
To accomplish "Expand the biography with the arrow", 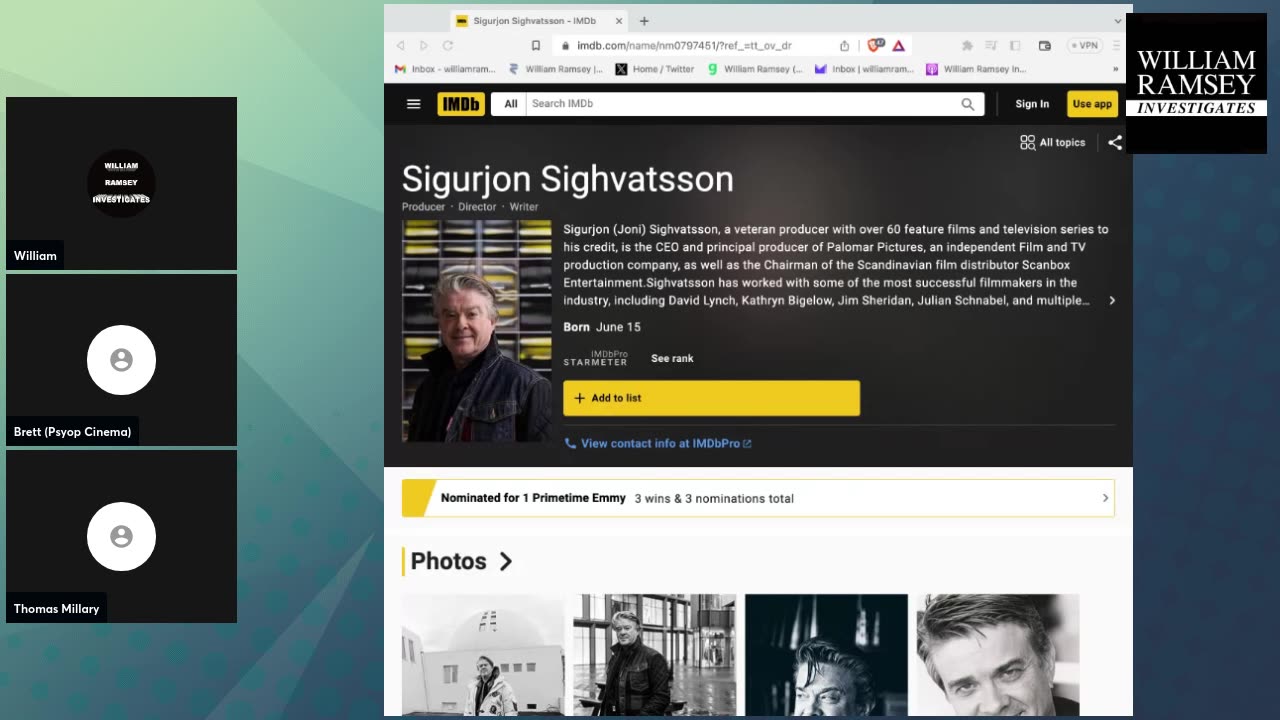I will [1112, 300].
